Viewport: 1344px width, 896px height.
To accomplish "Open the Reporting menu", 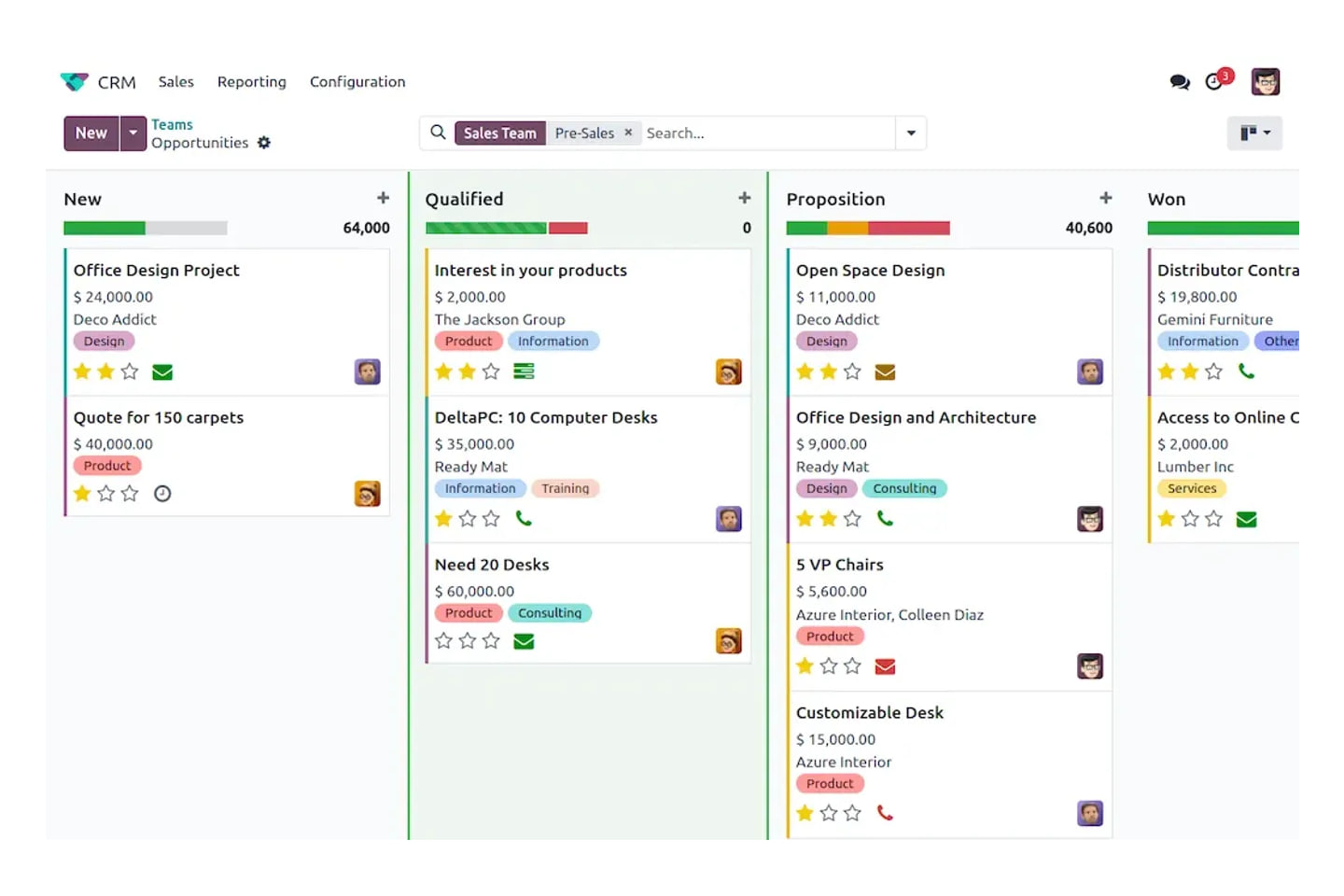I will 252,82.
